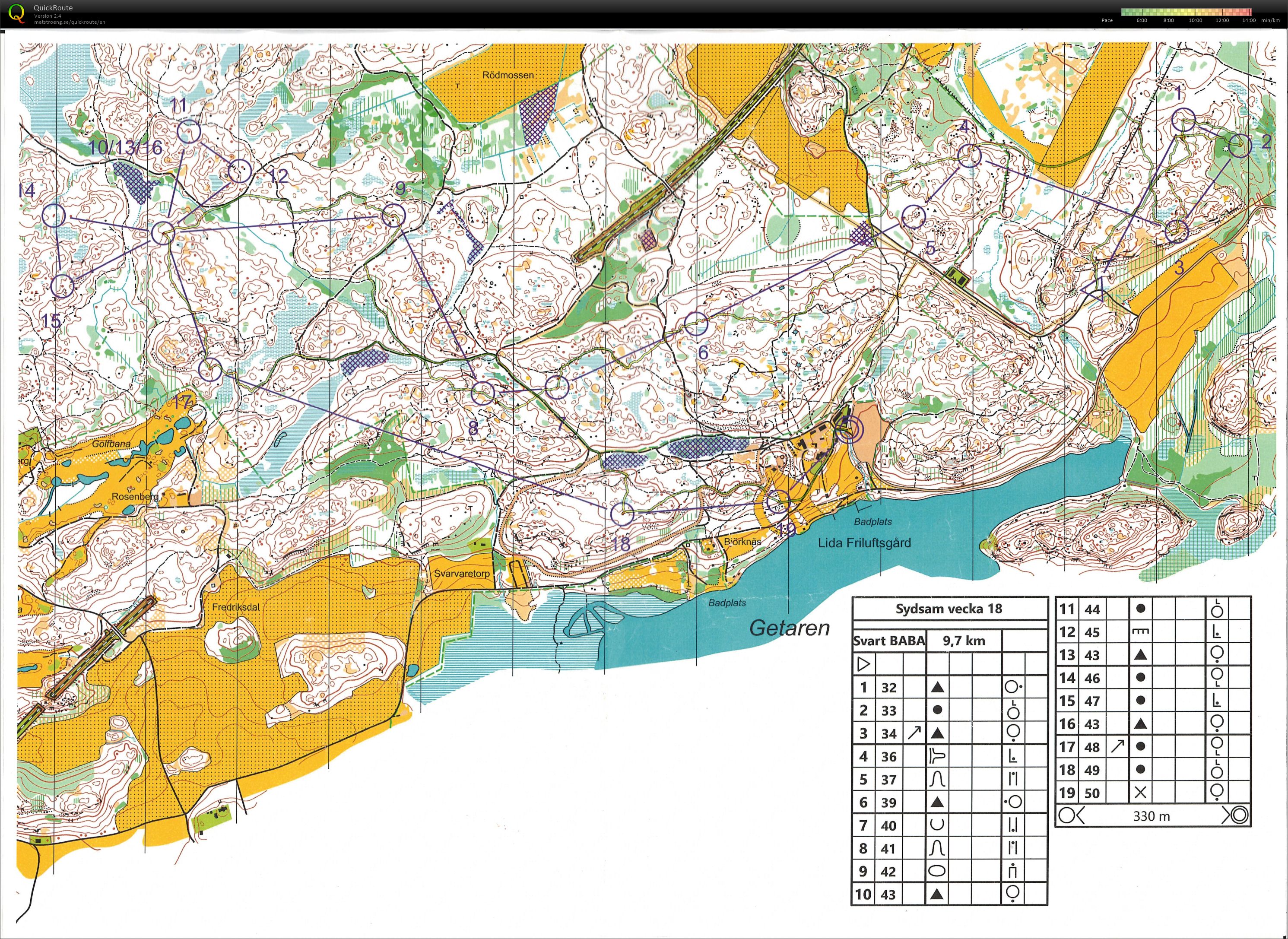This screenshot has width=1288, height=939.
Task: Click the arrow symbol in row 17
Action: pos(1117,746)
